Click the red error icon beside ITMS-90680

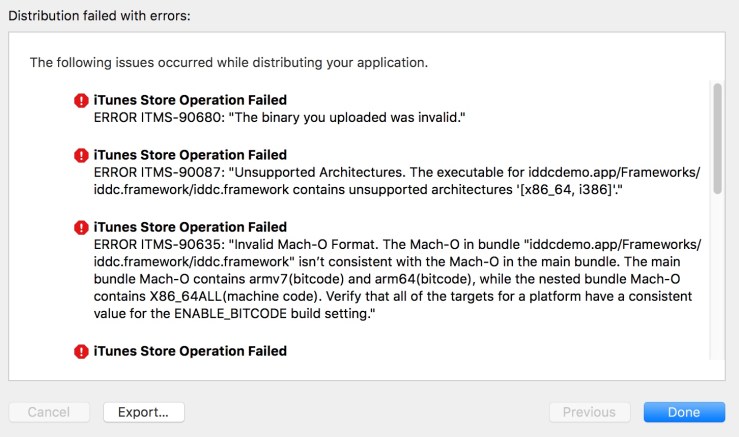(x=81, y=101)
